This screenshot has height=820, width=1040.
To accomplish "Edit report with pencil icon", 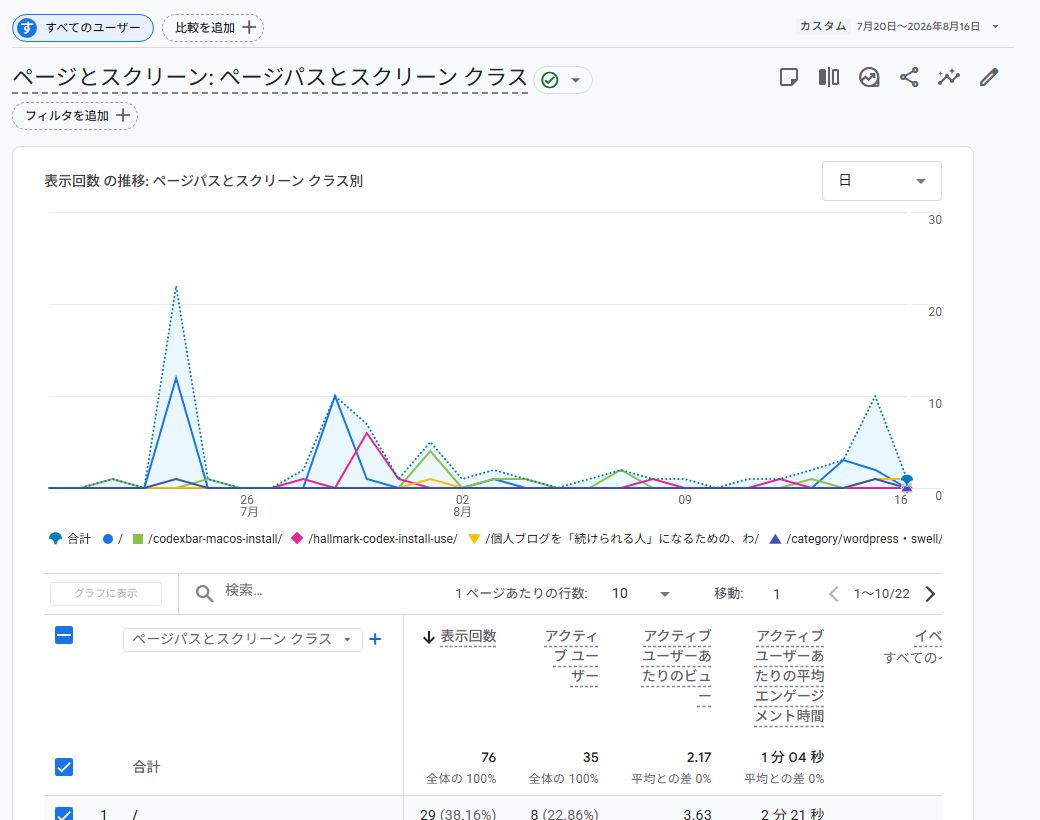I will (989, 78).
